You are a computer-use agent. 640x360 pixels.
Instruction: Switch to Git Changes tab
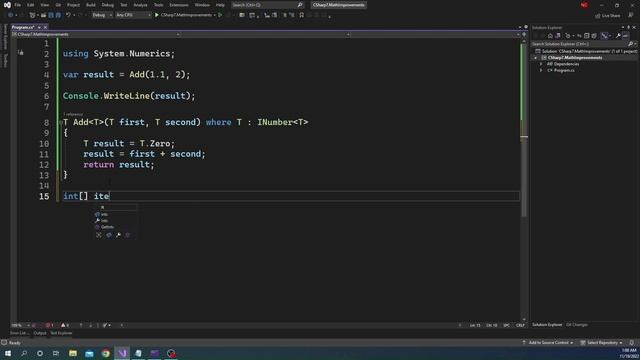pyautogui.click(x=577, y=325)
